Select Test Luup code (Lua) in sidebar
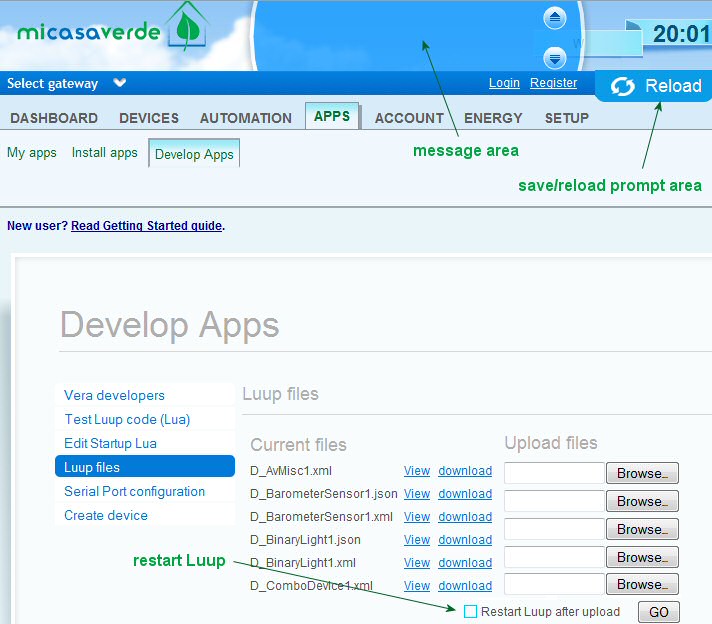712x624 pixels. (x=127, y=419)
